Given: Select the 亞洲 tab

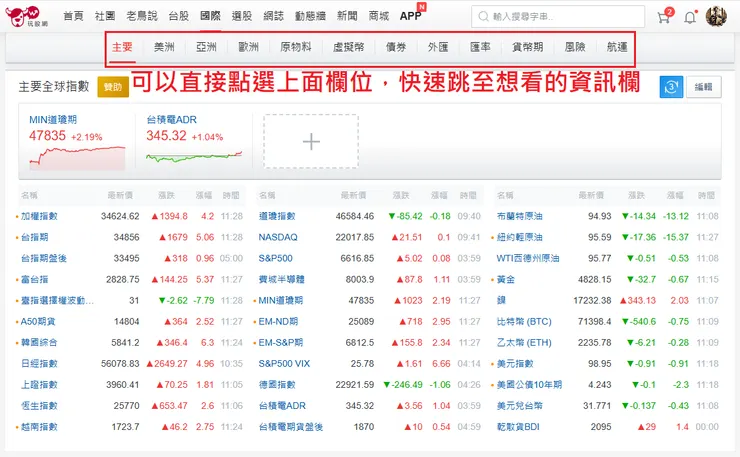Looking at the screenshot, I should pos(206,47).
